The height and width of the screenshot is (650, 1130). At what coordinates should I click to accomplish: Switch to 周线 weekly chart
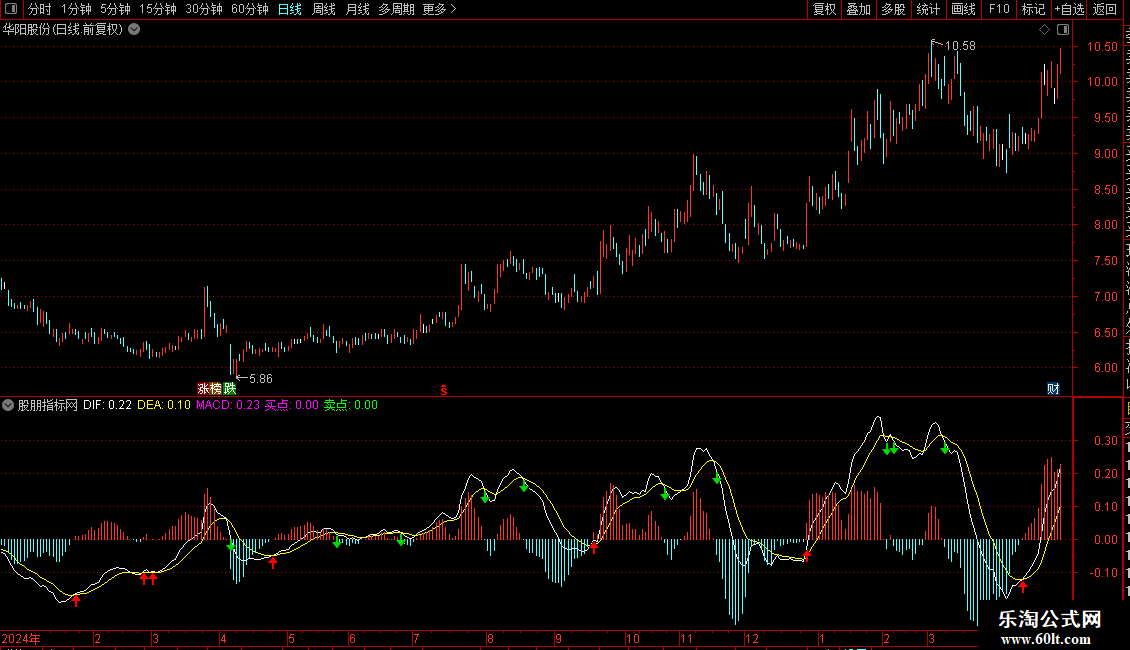(324, 9)
